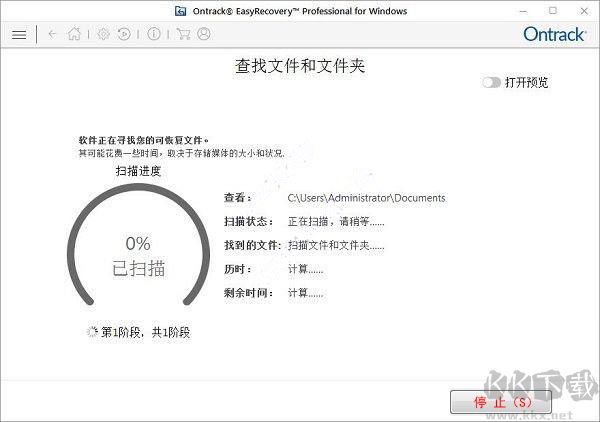The image size is (600, 422).
Task: Click the Documents path being scanned
Action: pyautogui.click(x=366, y=198)
